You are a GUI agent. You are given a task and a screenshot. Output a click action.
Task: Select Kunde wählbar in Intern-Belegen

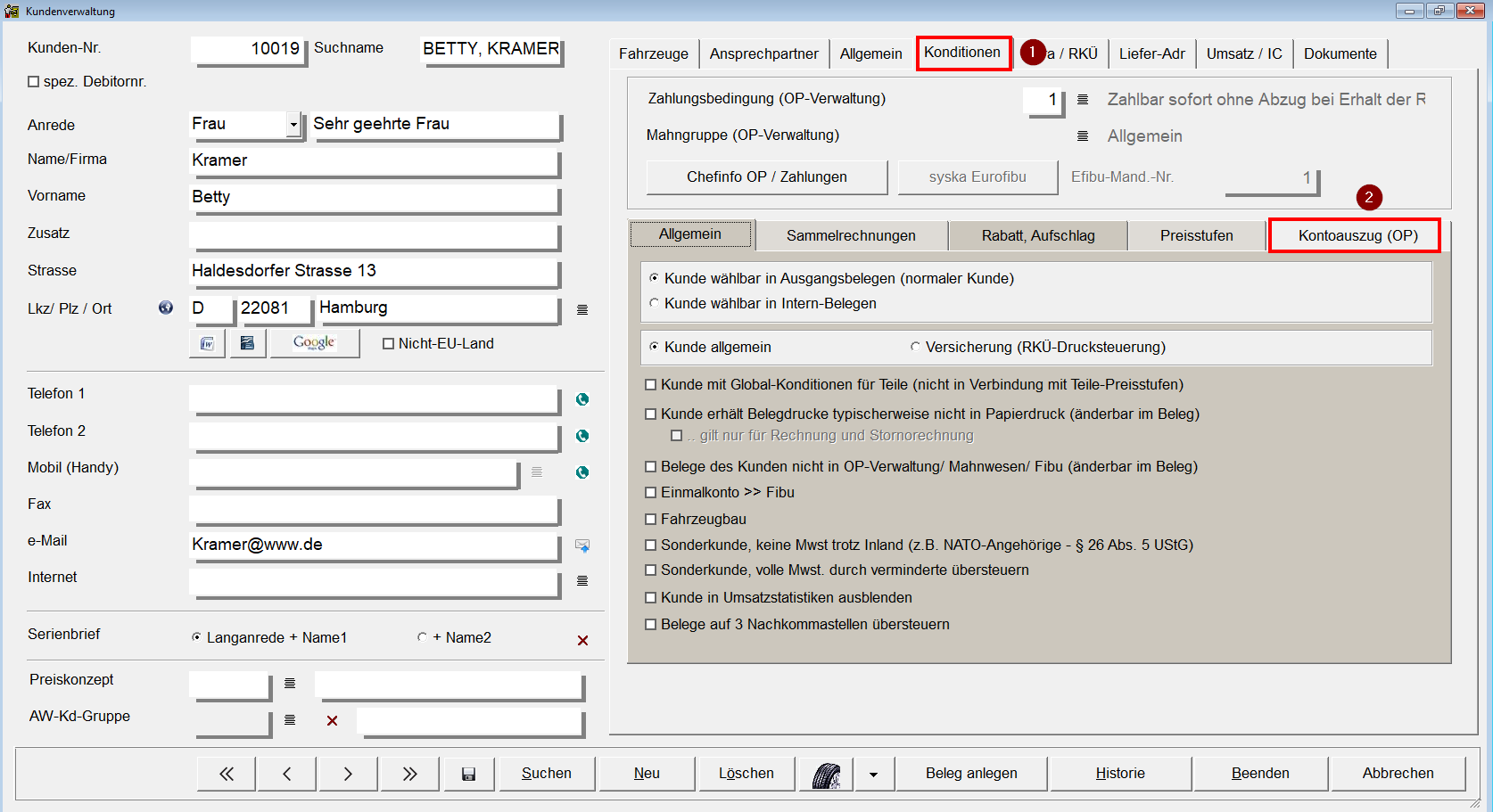coord(655,303)
